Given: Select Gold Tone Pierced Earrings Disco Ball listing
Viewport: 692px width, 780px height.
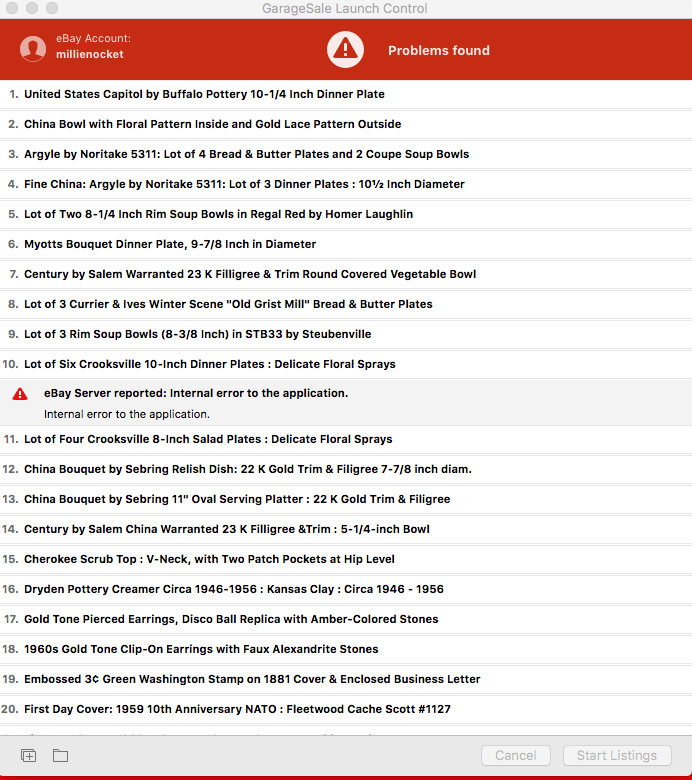Looking at the screenshot, I should (x=346, y=619).
